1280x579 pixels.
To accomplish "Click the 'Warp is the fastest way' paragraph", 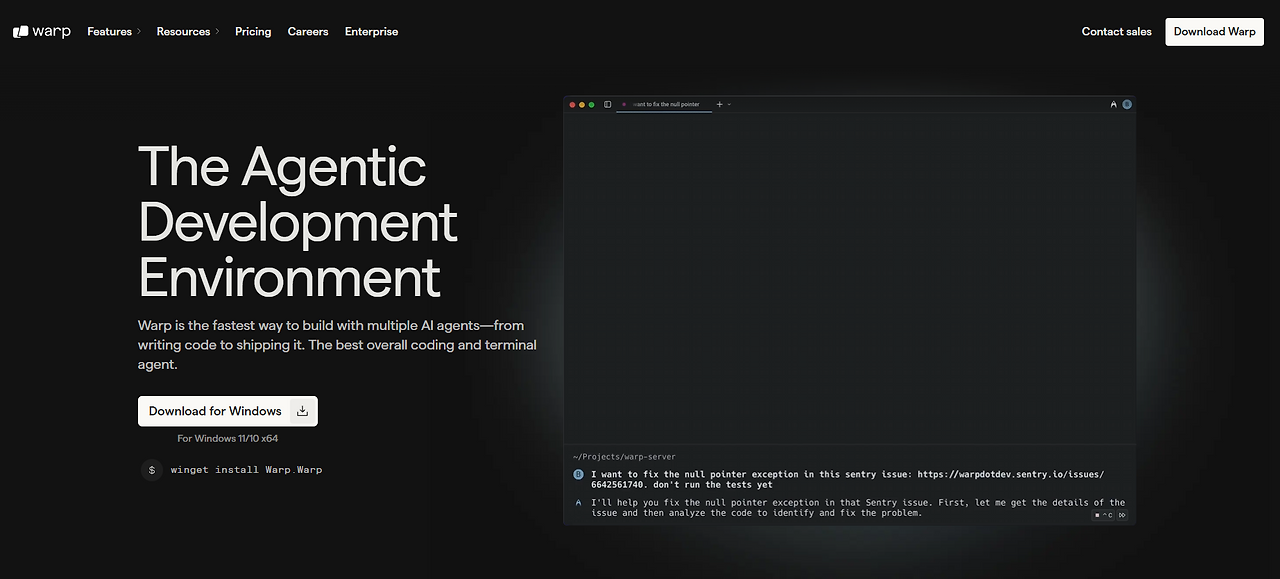I will coord(337,345).
